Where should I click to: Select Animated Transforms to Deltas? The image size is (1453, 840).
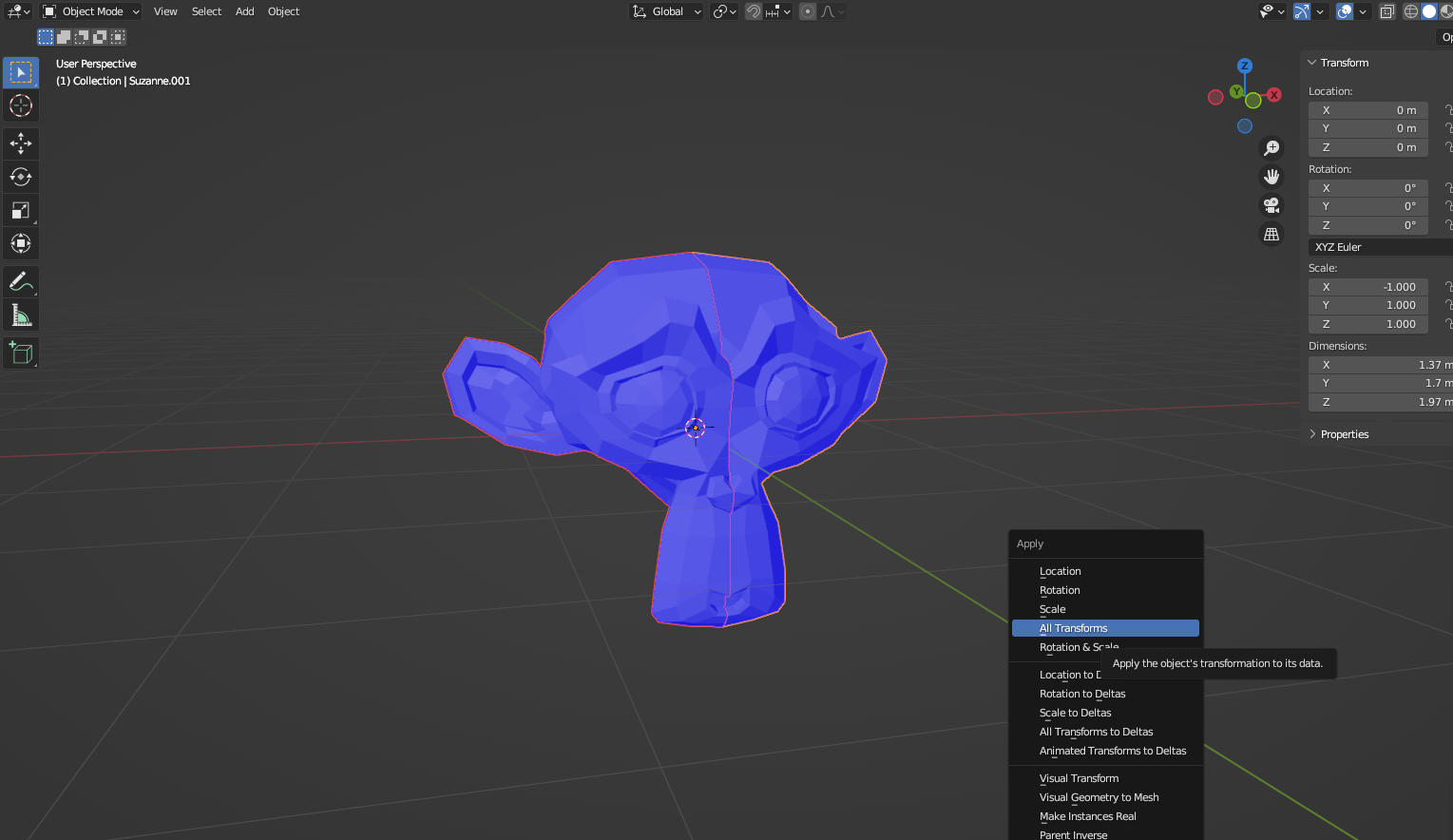click(1105, 751)
